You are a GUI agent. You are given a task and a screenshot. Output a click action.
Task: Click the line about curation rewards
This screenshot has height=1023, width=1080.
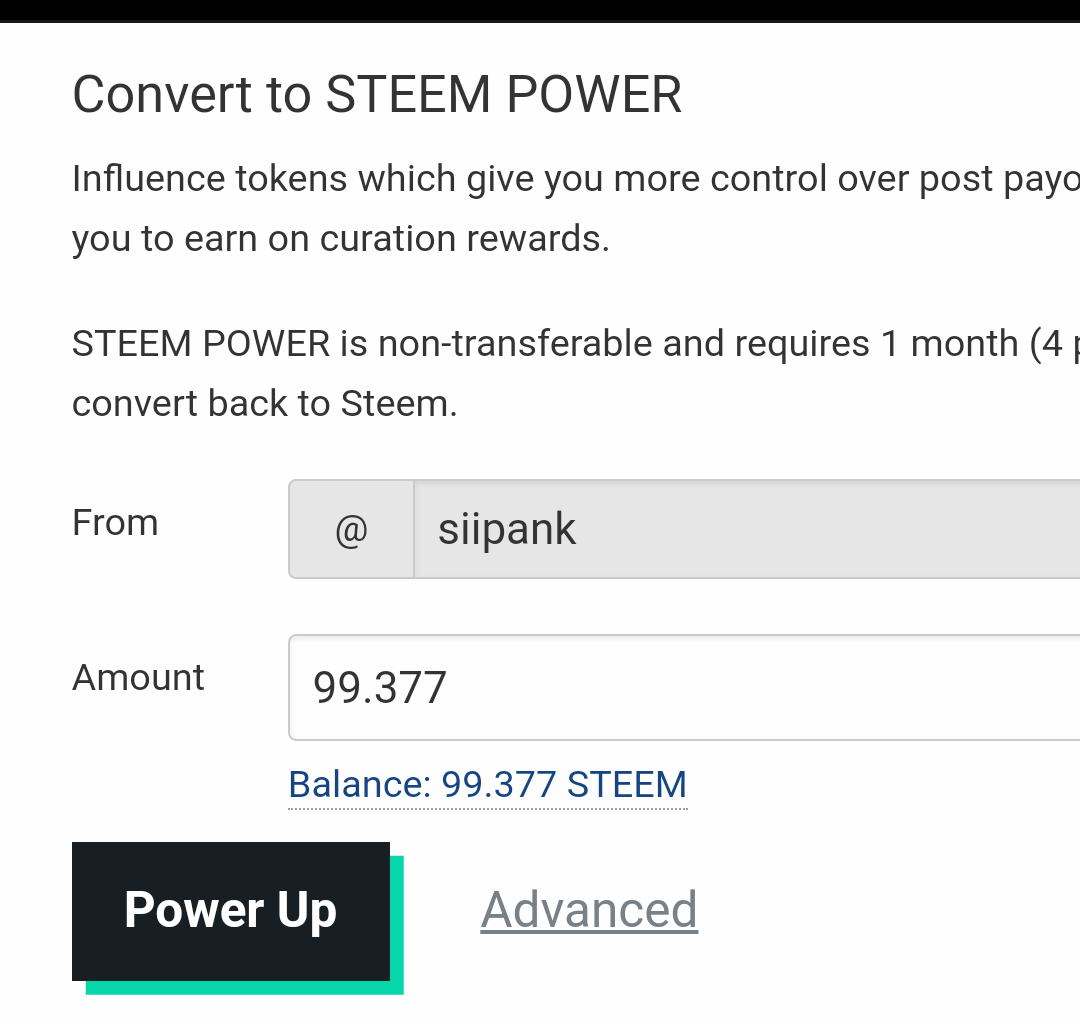pos(340,240)
